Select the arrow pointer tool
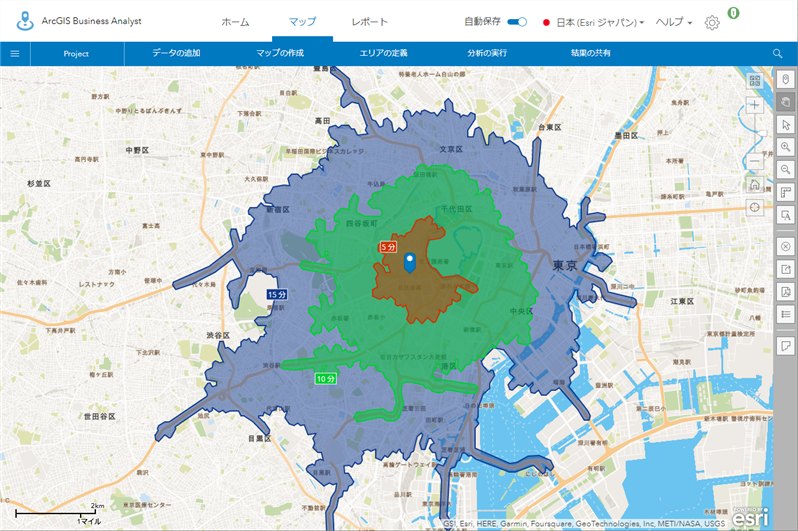 tap(786, 125)
